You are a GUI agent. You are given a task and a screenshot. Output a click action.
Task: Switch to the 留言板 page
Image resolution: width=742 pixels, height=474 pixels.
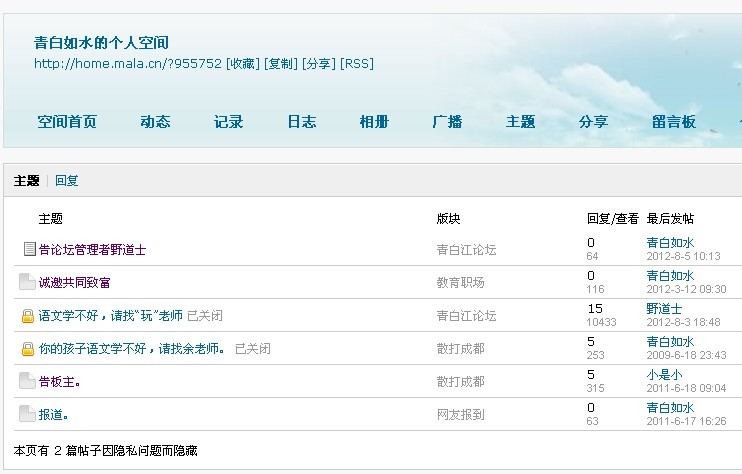tap(673, 122)
